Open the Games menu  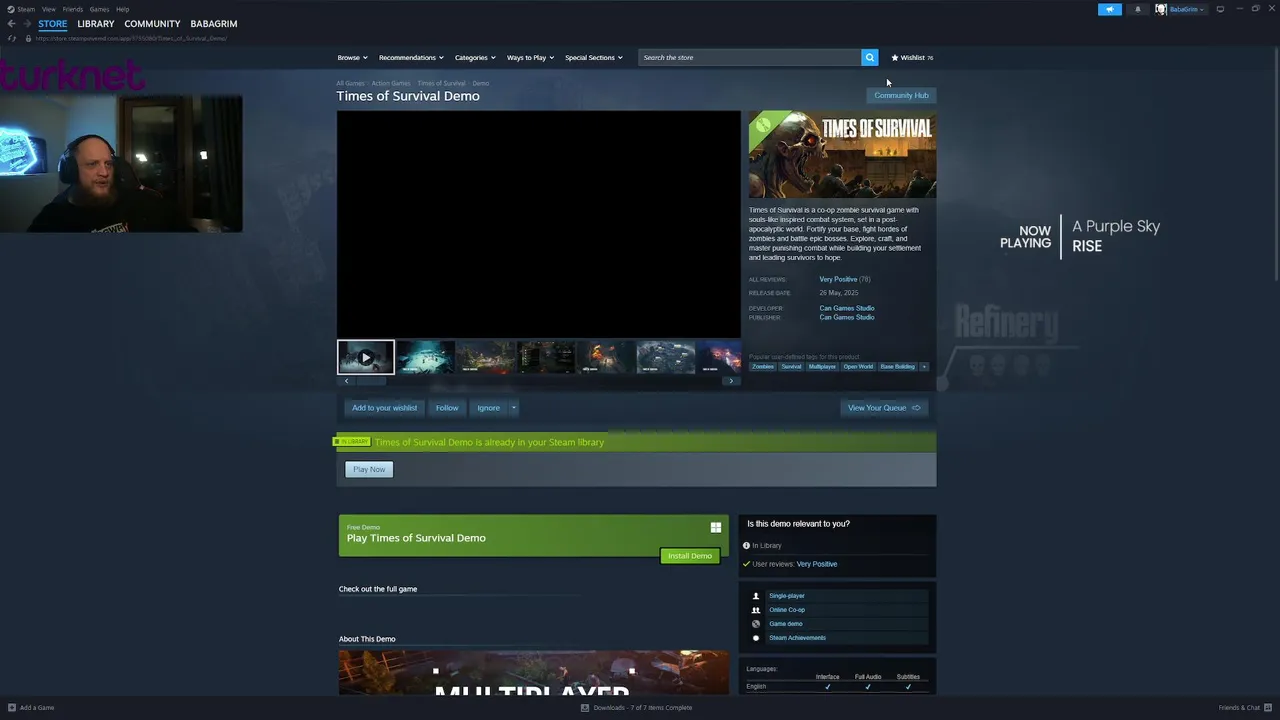coord(99,9)
